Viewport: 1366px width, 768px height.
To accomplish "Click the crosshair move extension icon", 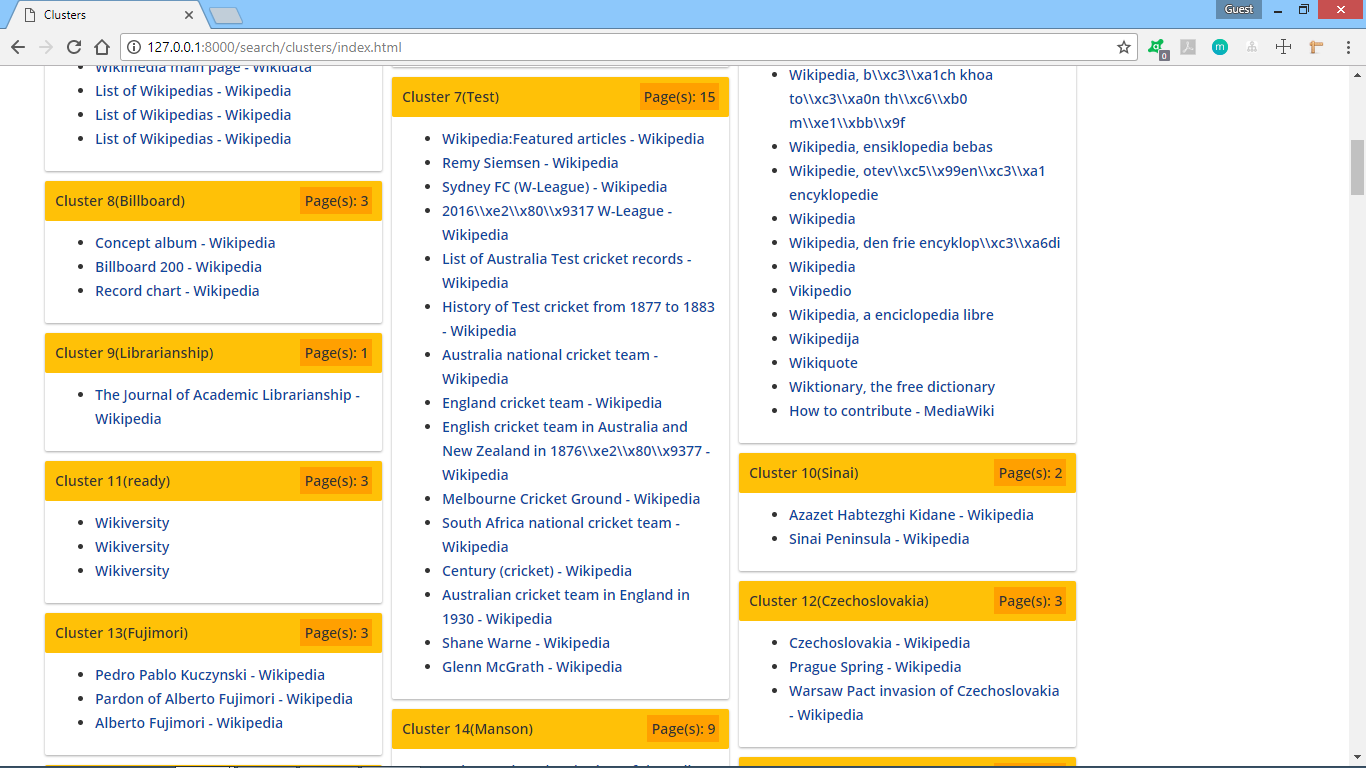I will click(1284, 47).
